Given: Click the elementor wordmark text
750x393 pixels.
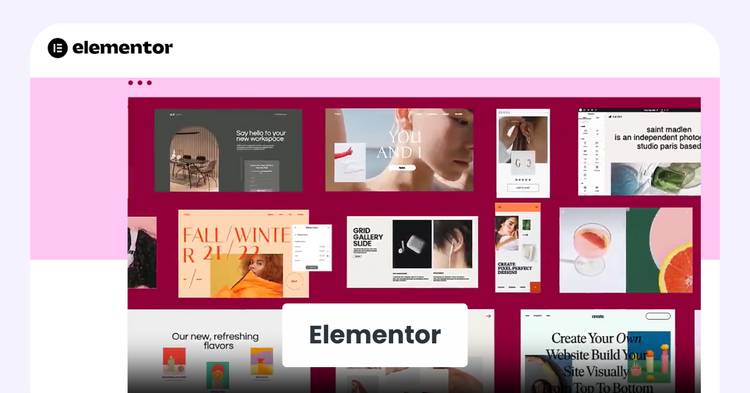Looking at the screenshot, I should click(x=122, y=48).
